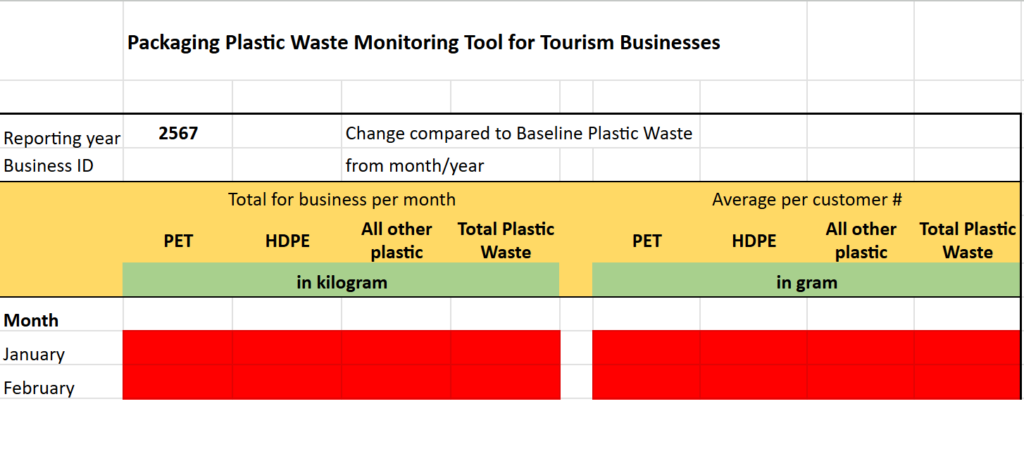
Task: Select the Reporting year label cell
Action: [x=62, y=138]
